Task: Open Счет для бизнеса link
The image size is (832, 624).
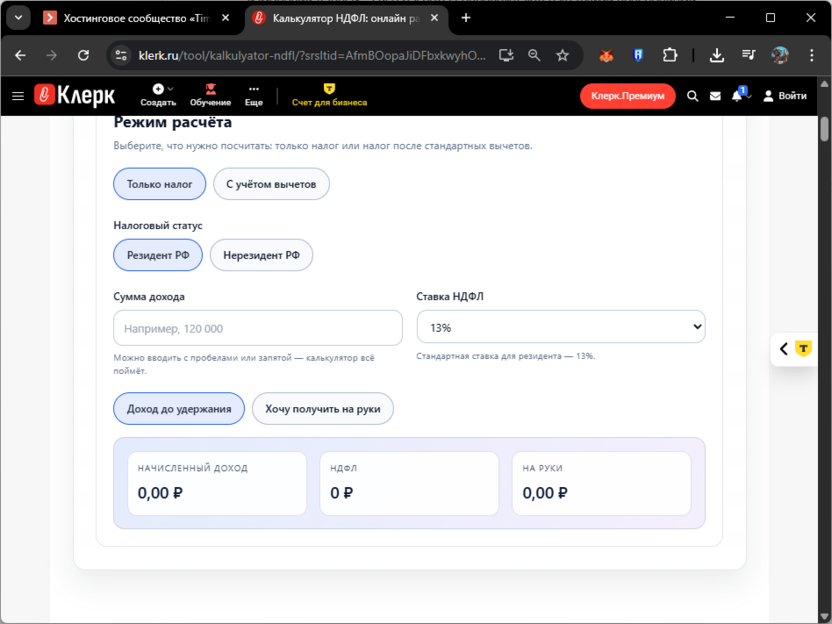Action: point(329,96)
